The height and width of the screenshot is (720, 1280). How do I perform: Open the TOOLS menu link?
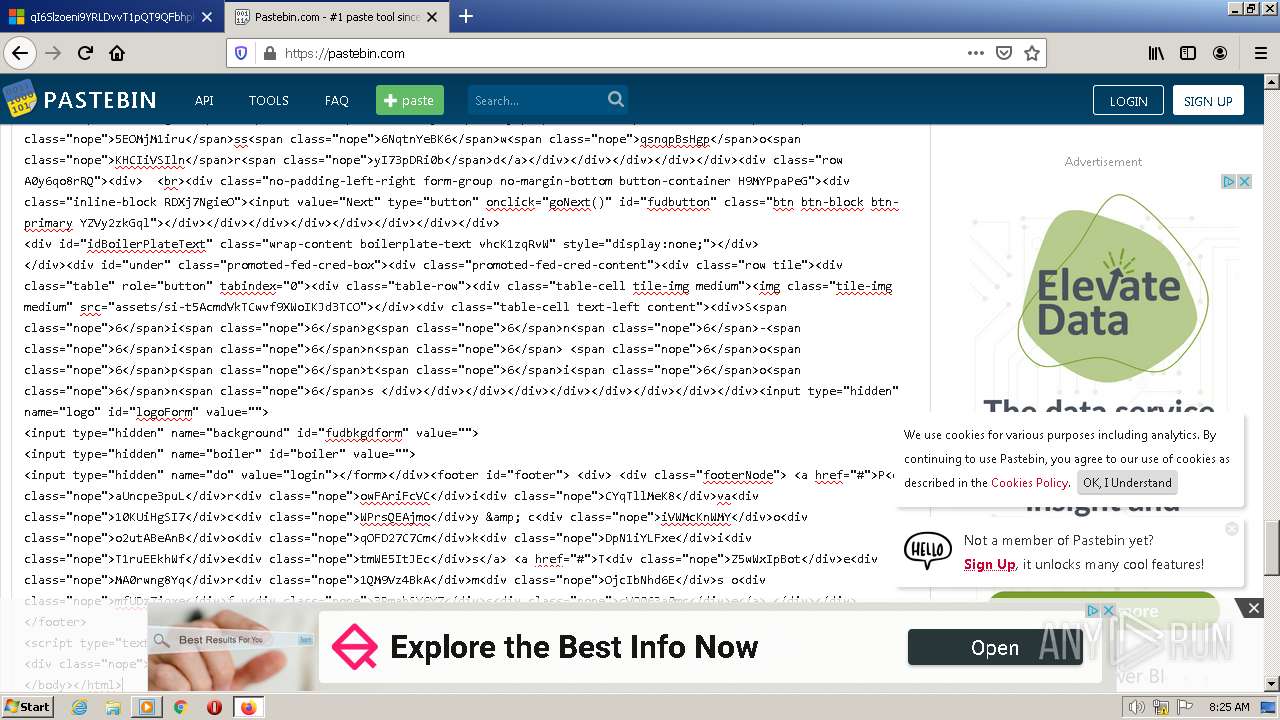pos(268,100)
